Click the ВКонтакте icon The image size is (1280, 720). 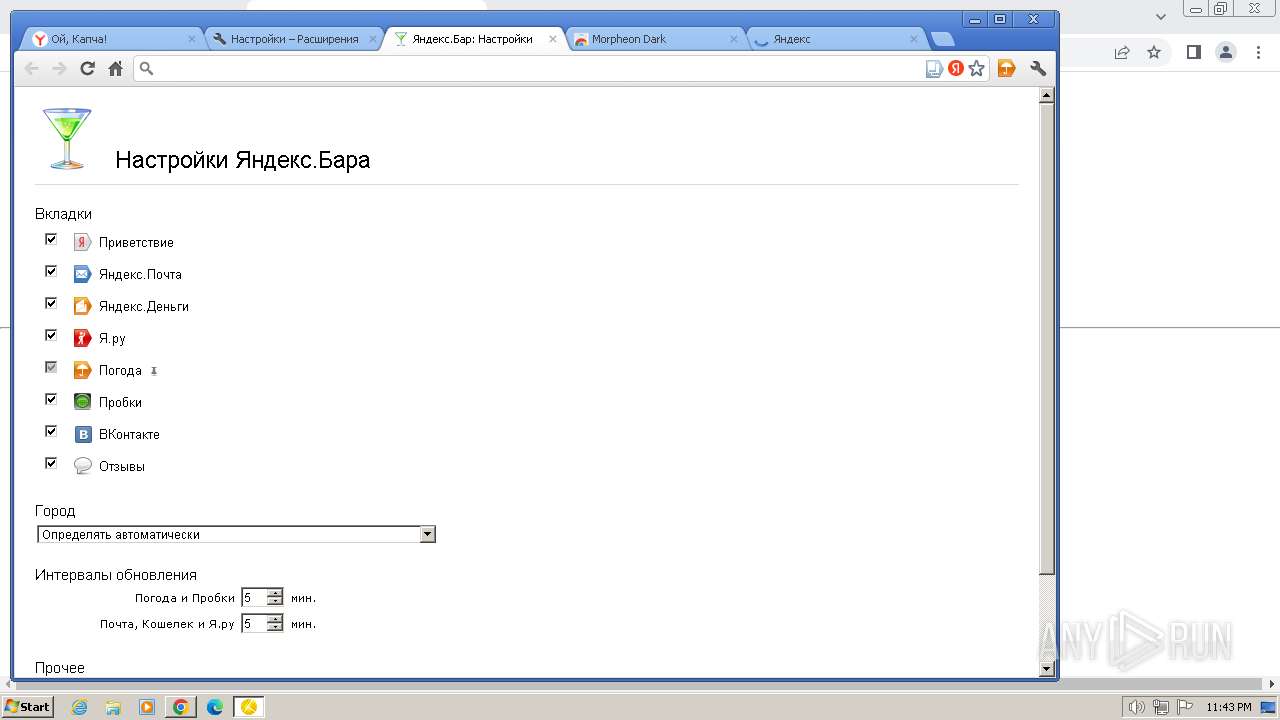click(x=82, y=434)
